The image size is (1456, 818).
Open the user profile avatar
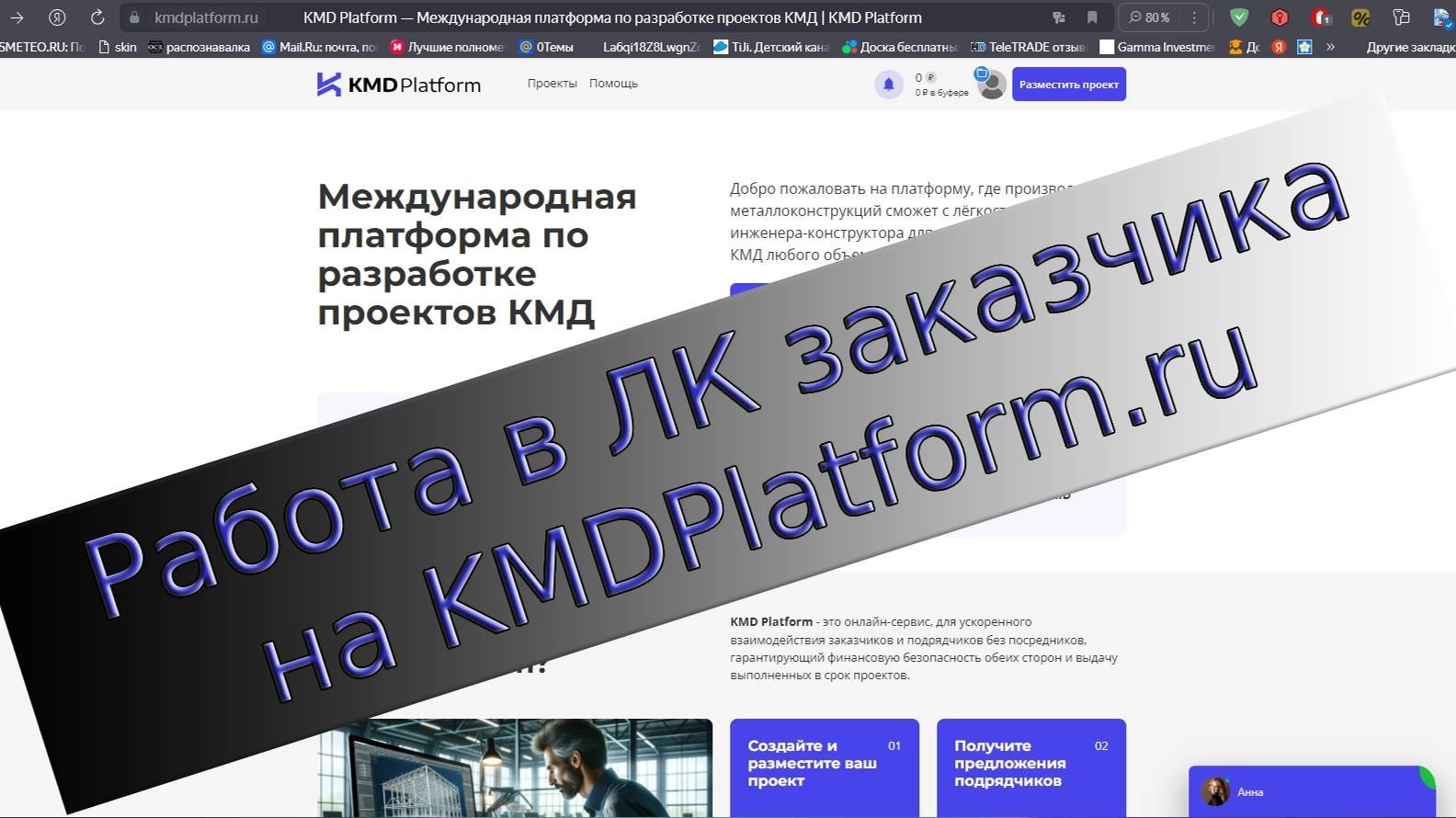pos(991,85)
